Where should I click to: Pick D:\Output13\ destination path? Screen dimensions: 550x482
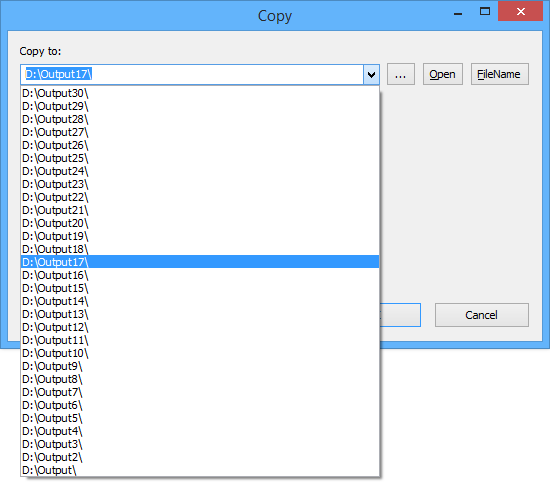click(x=200, y=314)
